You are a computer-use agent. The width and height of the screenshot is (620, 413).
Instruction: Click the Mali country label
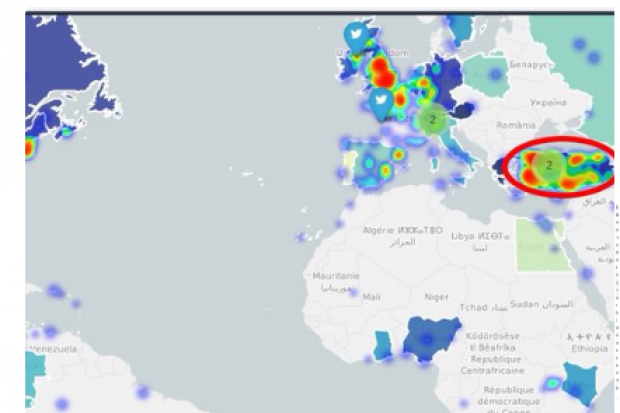[371, 296]
